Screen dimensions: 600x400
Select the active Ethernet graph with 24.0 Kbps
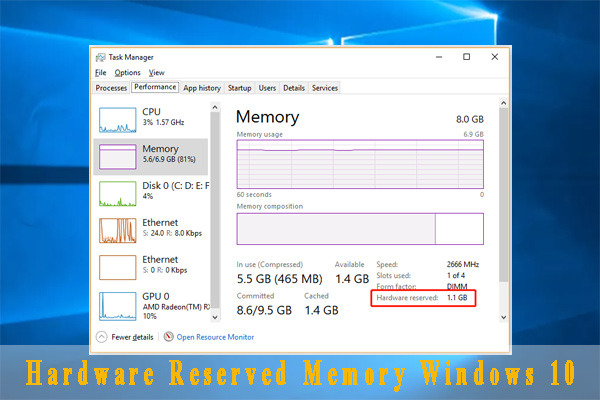[117, 230]
